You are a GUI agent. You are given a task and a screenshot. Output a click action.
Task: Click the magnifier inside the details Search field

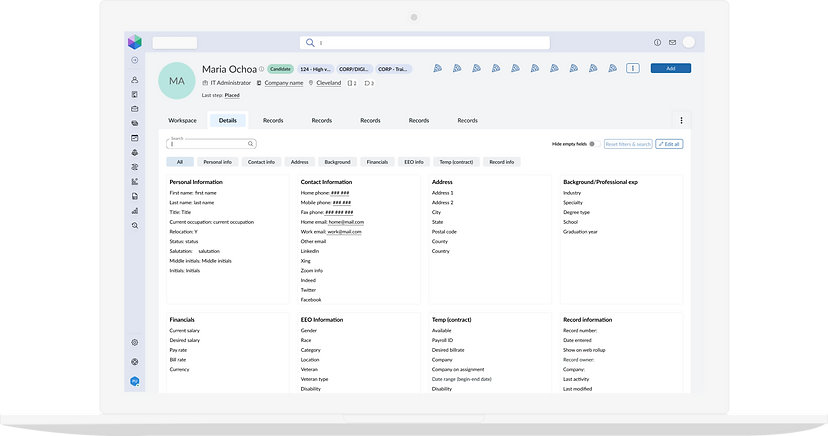coord(251,144)
